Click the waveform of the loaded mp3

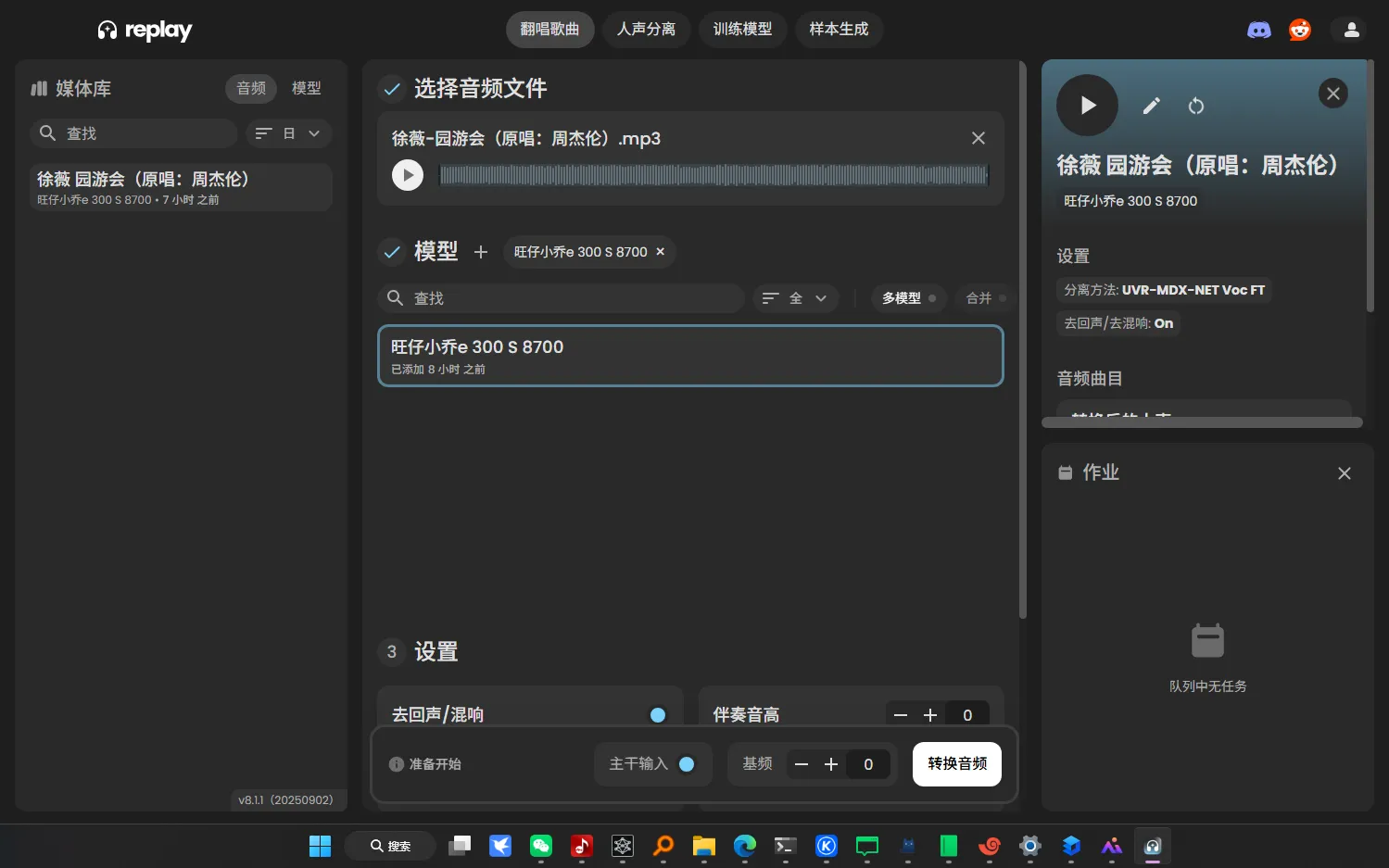pos(713,174)
